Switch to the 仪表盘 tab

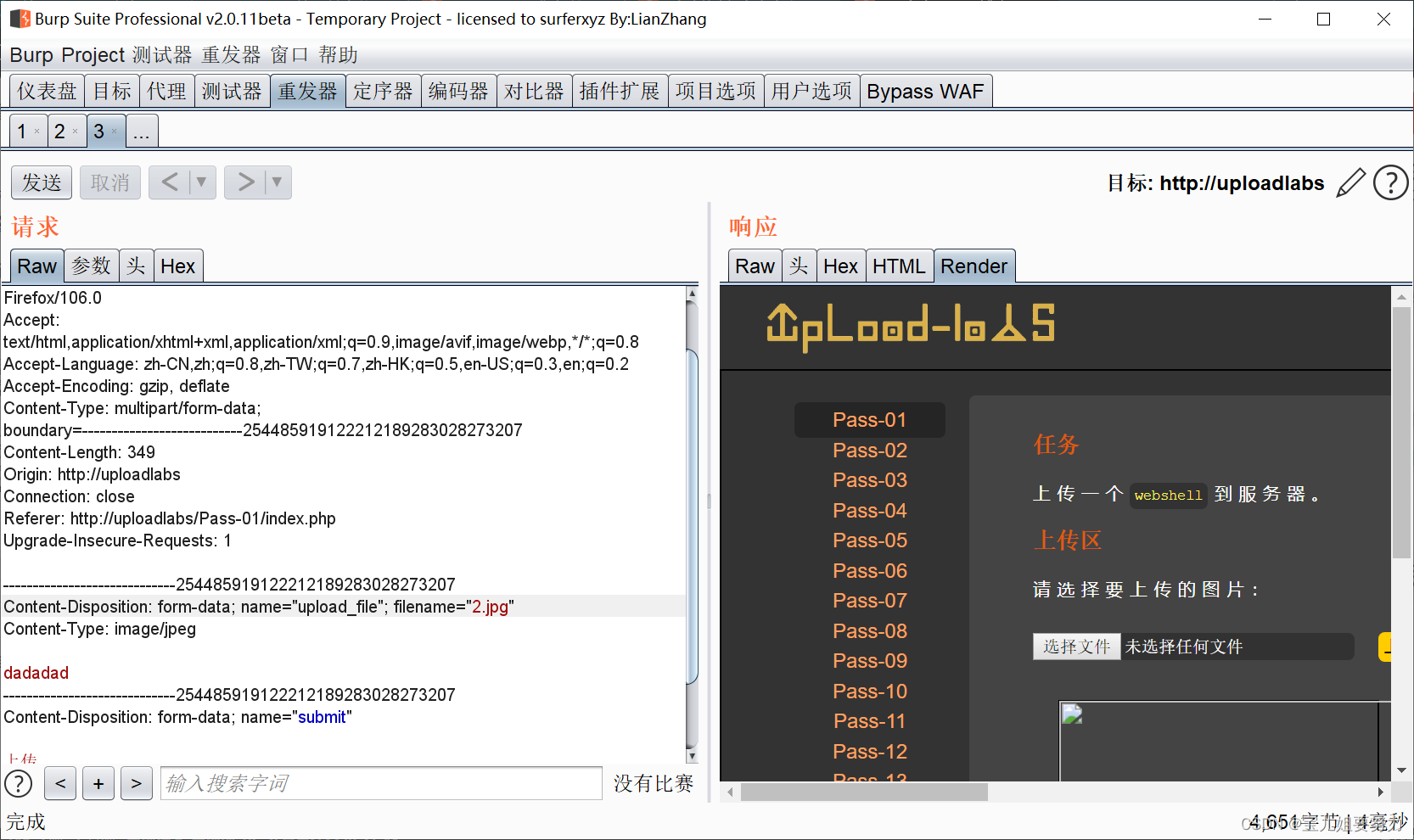point(47,91)
